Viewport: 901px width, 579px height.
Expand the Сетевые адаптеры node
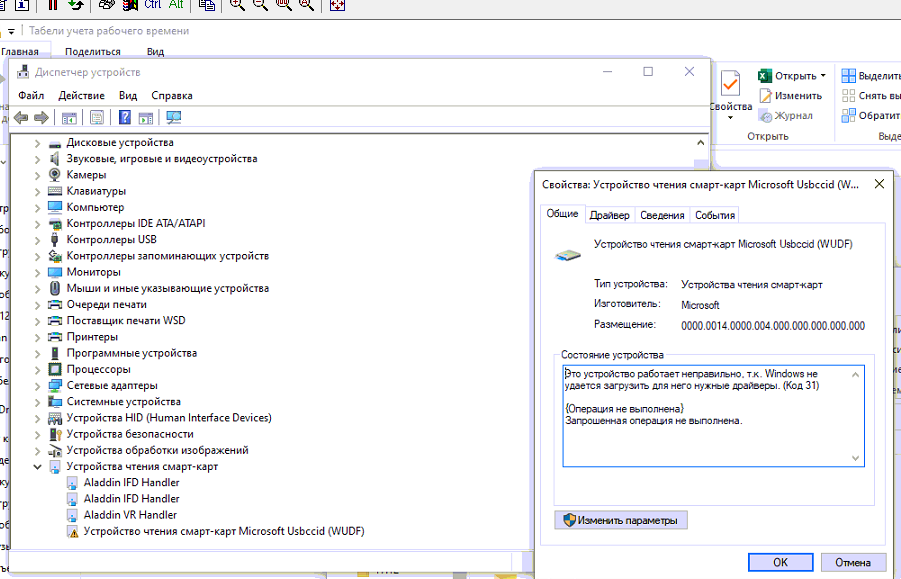[x=37, y=386]
